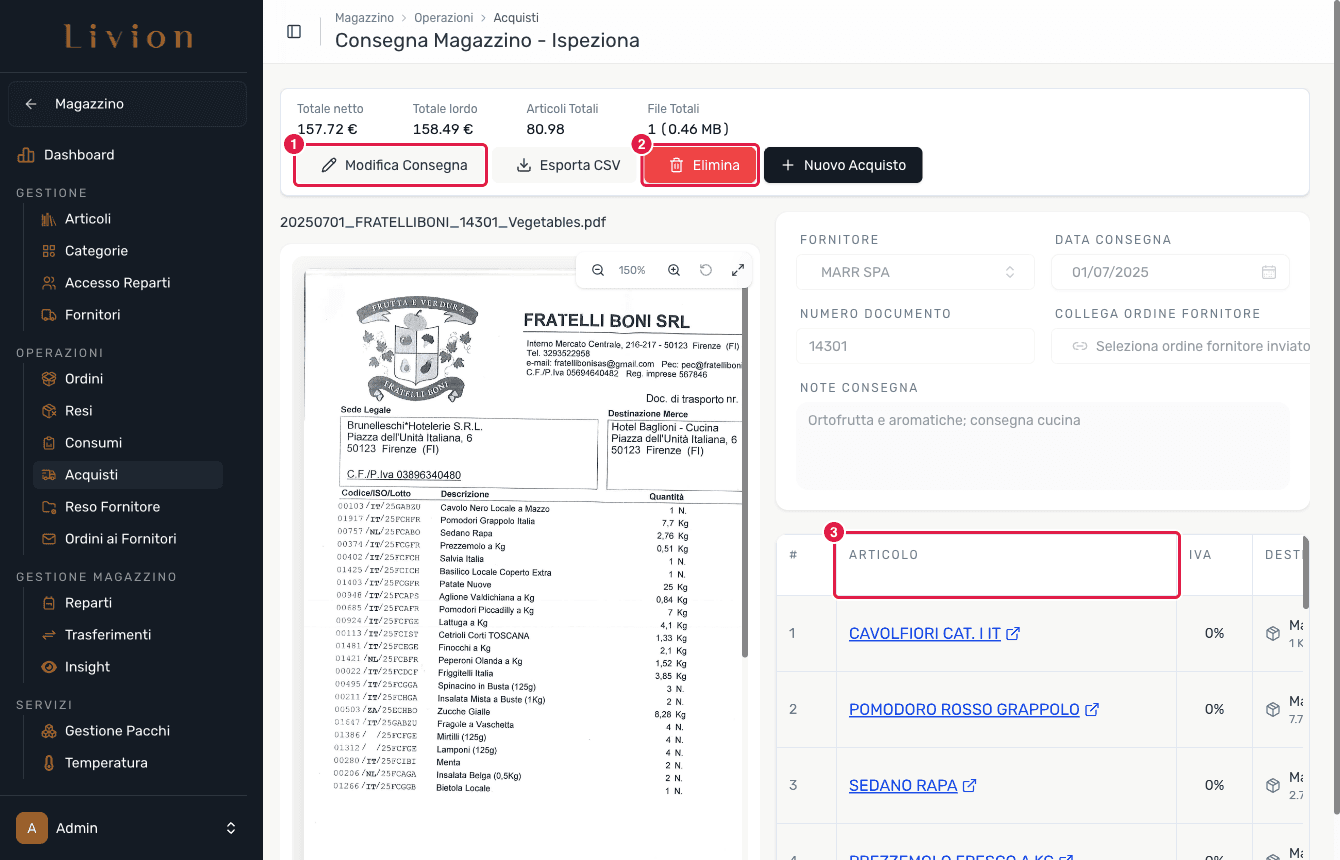Go back using Magazzino arrow
Image resolution: width=1340 pixels, height=860 pixels.
[31, 104]
